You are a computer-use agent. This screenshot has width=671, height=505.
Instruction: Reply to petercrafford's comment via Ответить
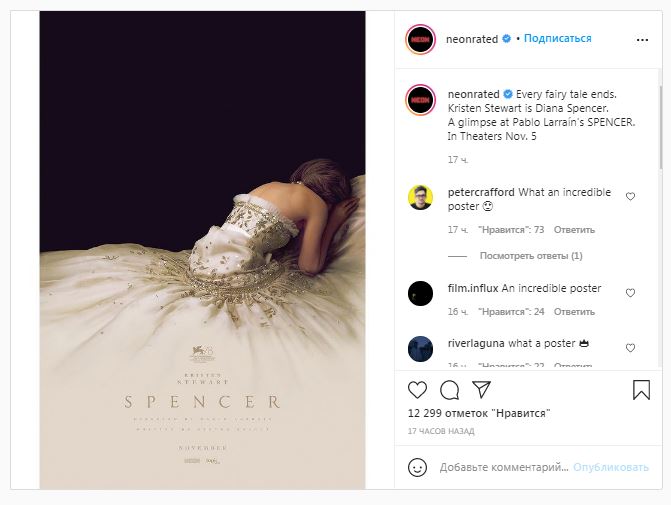tap(573, 230)
